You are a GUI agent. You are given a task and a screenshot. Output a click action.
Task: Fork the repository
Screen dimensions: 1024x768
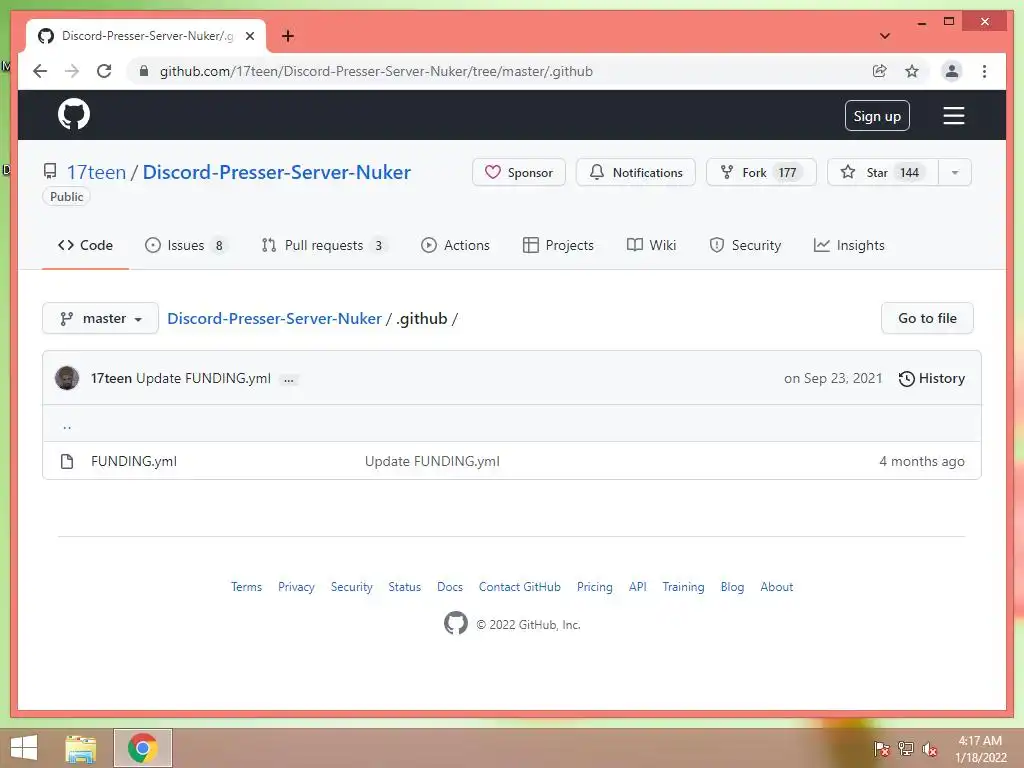click(x=761, y=172)
